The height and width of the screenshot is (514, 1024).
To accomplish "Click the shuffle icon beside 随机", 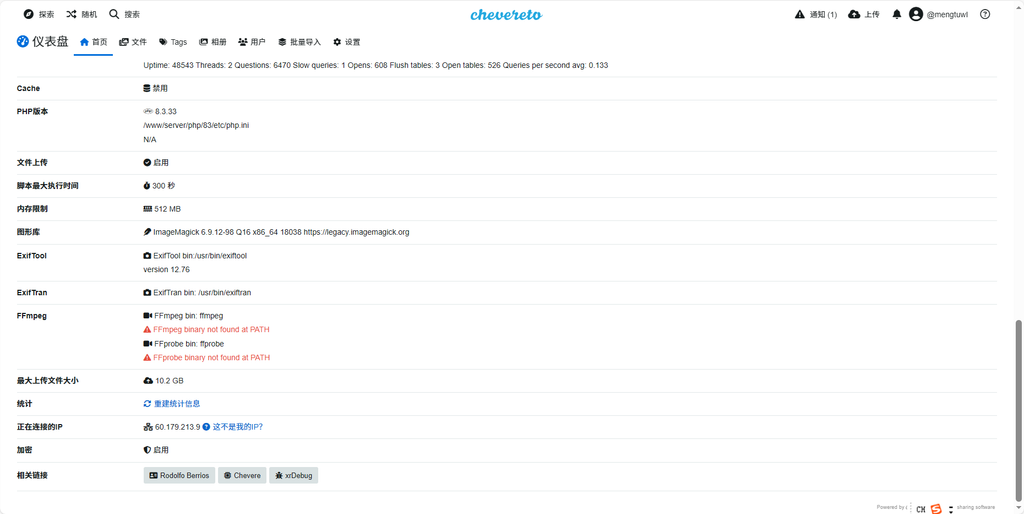I will click(71, 14).
